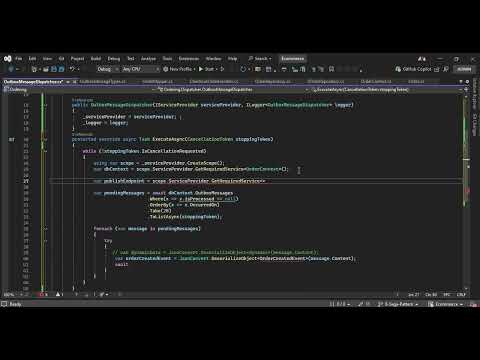Click the navigate backward toolbar icon

coord(11,69)
